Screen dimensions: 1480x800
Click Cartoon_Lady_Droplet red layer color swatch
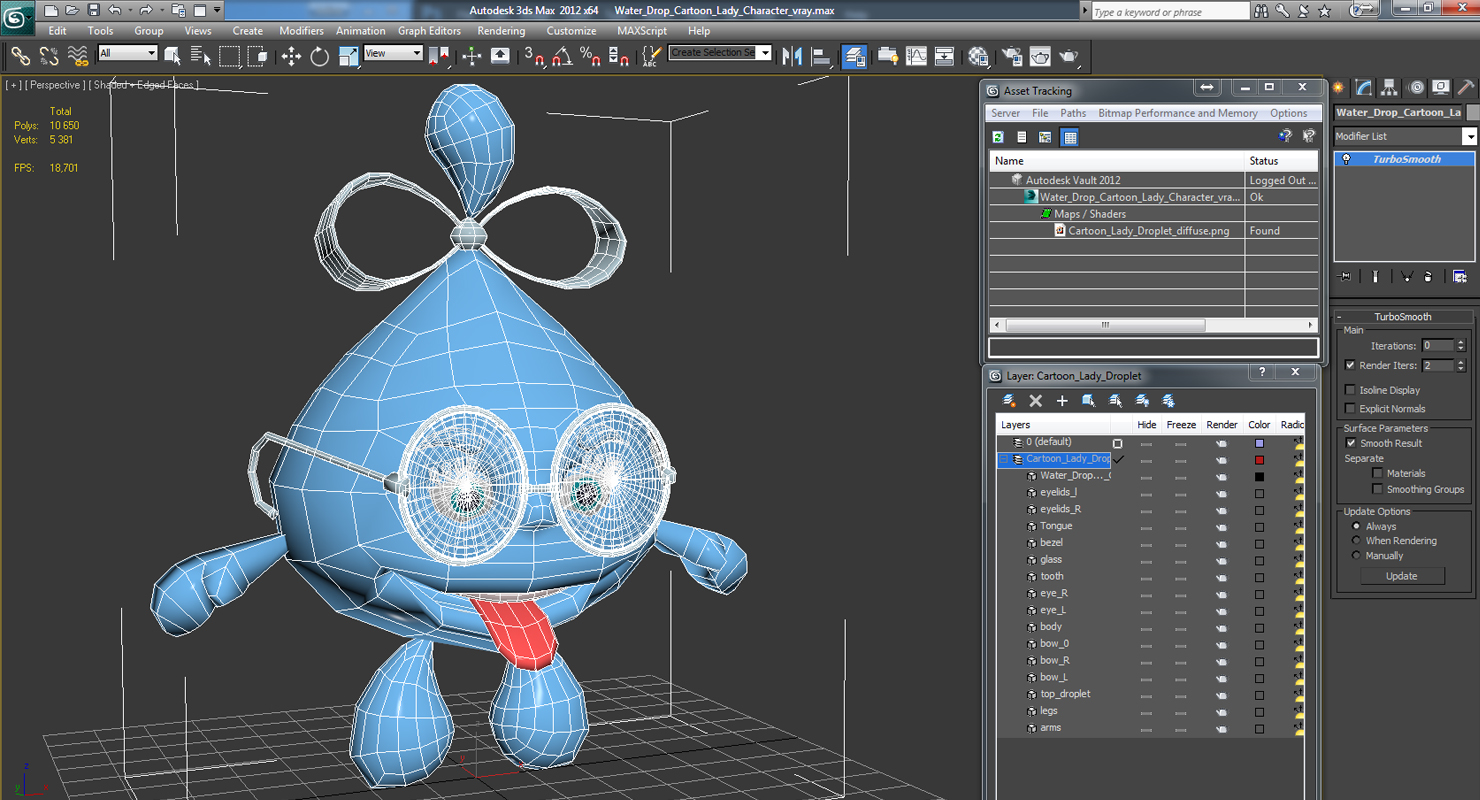click(x=1259, y=460)
